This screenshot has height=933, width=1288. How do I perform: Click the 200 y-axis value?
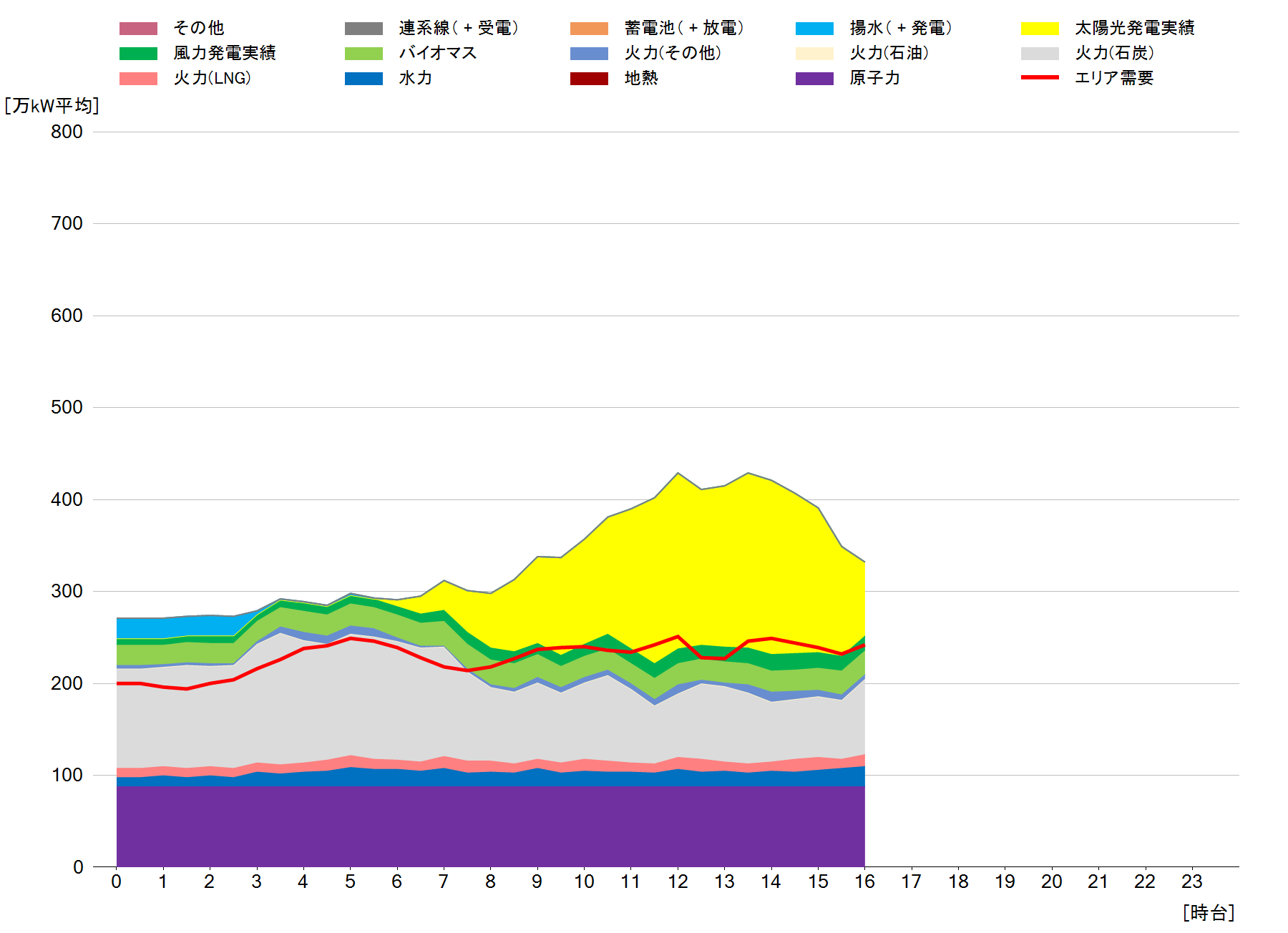[67, 683]
